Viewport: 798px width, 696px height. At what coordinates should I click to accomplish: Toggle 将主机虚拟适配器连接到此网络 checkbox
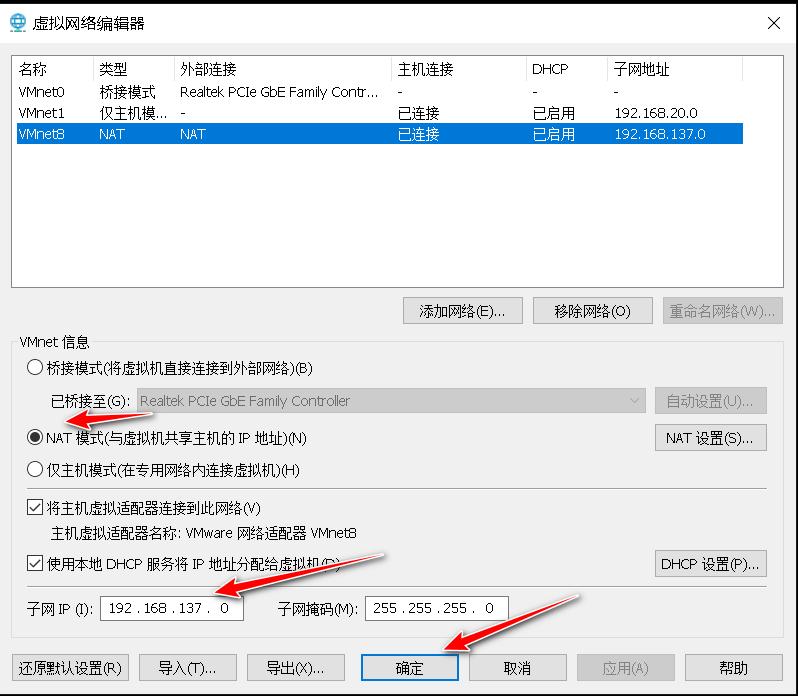[x=35, y=507]
